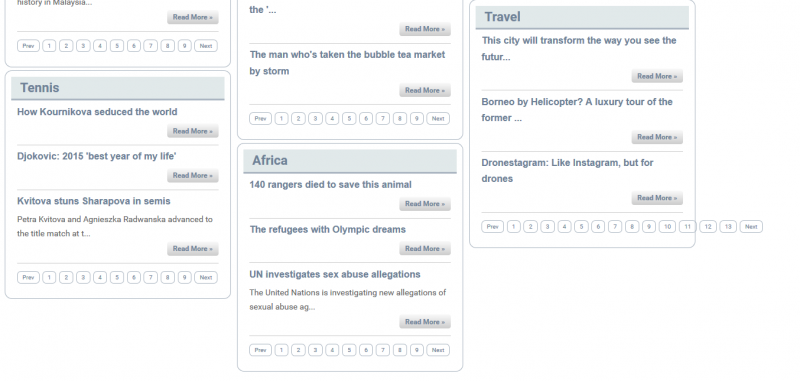The height and width of the screenshot is (381, 800).
Task: Go to page 6 below Malaysia article
Action: [x=134, y=46]
